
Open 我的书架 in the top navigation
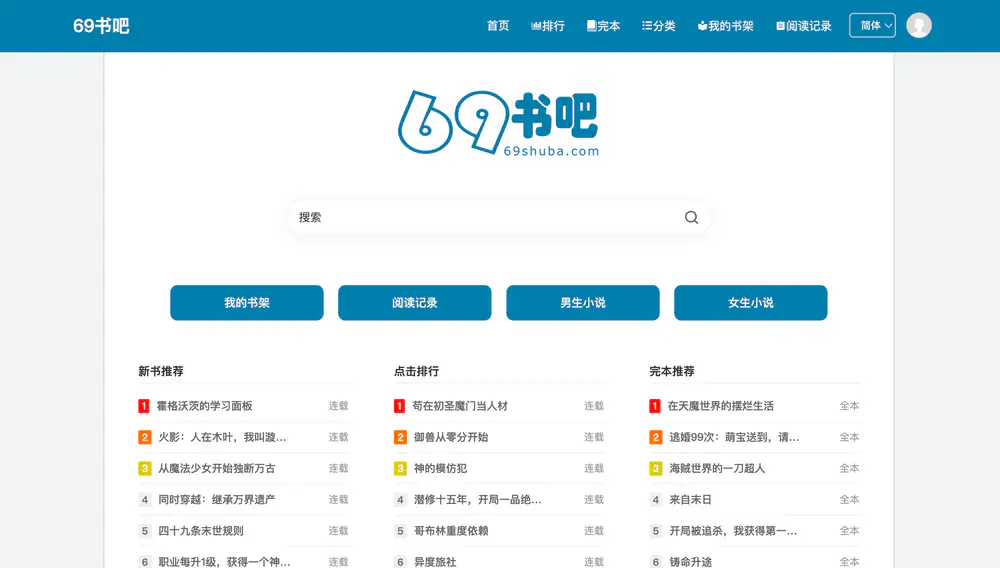tap(726, 25)
